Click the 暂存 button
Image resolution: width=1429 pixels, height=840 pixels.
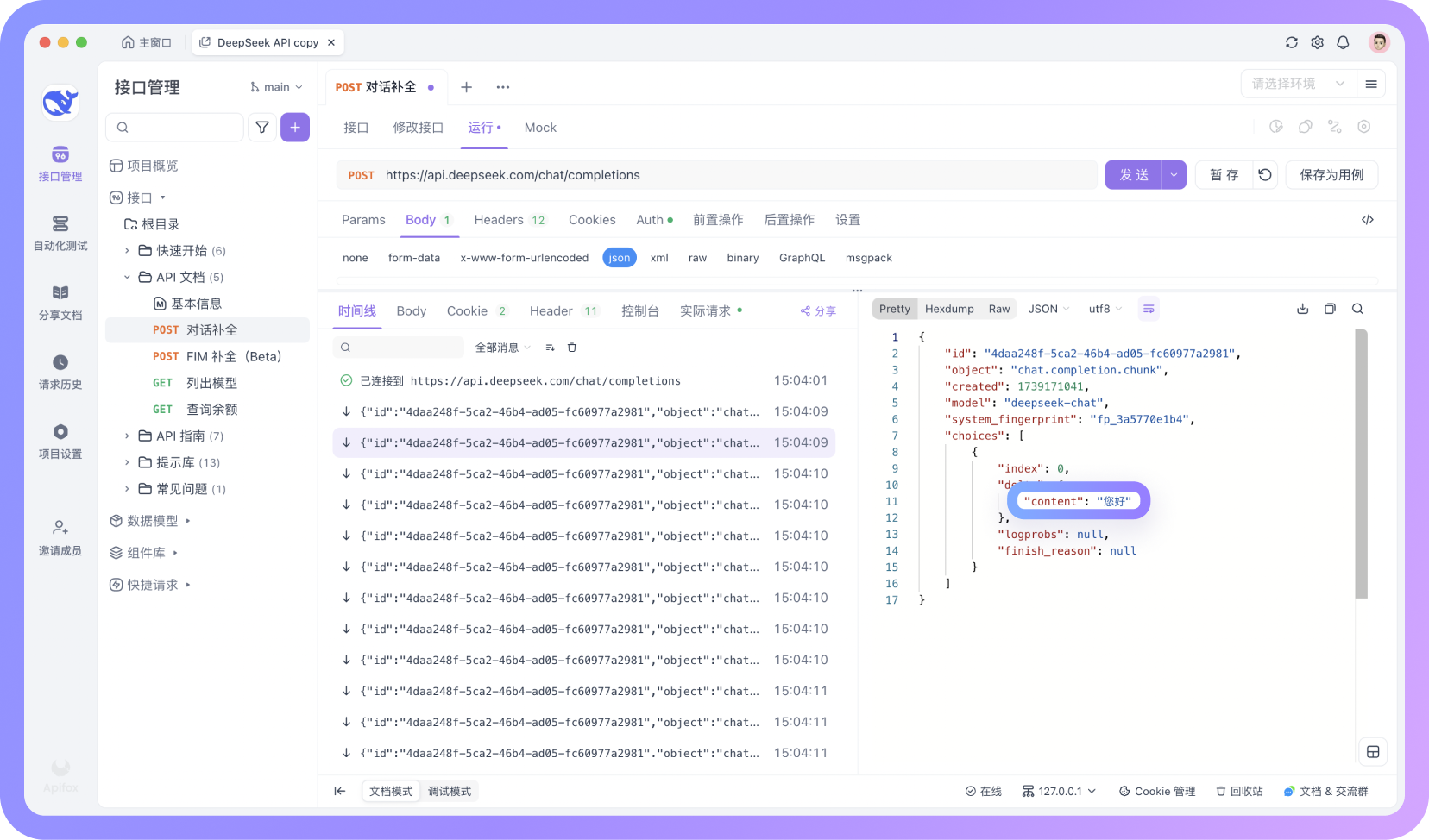[x=1224, y=175]
